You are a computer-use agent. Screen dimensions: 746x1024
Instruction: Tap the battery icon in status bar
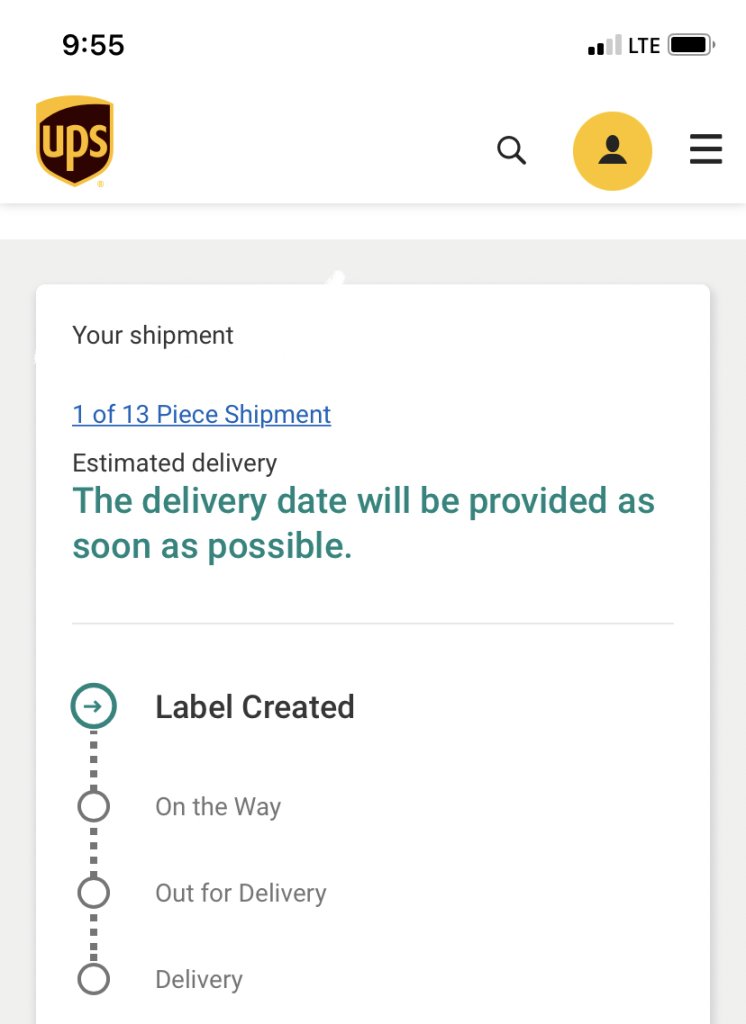690,45
